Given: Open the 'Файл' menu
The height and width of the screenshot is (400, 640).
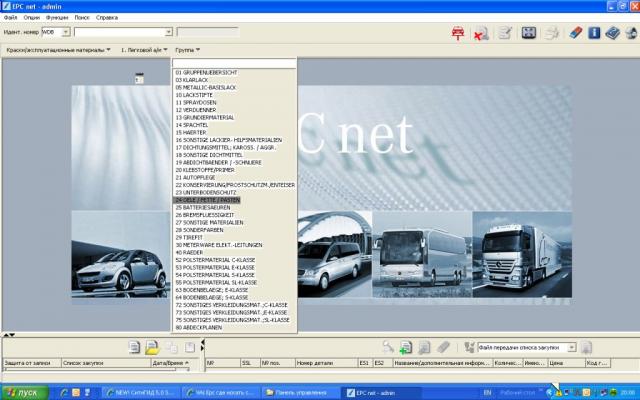Looking at the screenshot, I should [x=11, y=18].
